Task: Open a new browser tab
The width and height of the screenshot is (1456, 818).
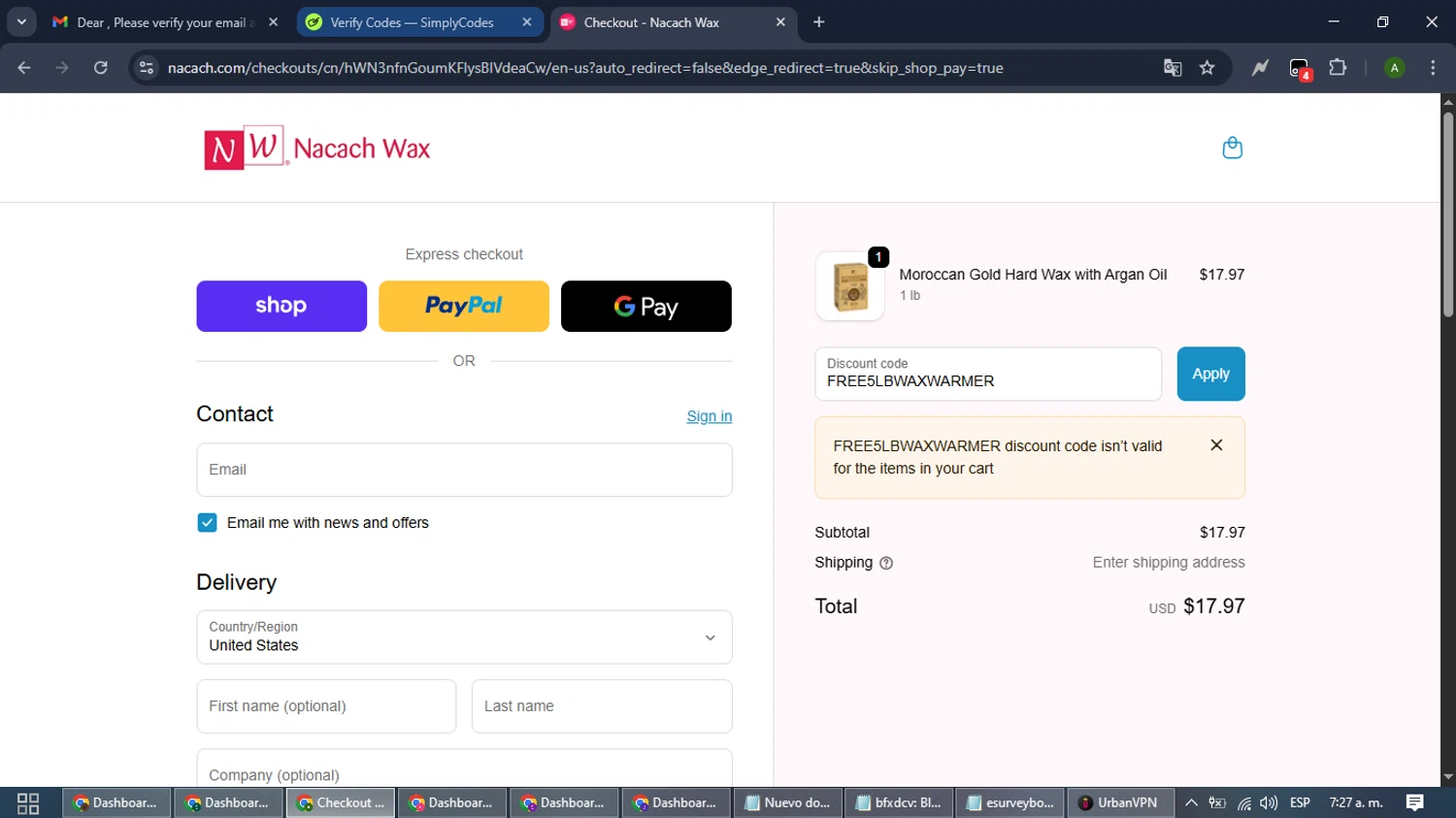Action: coord(819,22)
